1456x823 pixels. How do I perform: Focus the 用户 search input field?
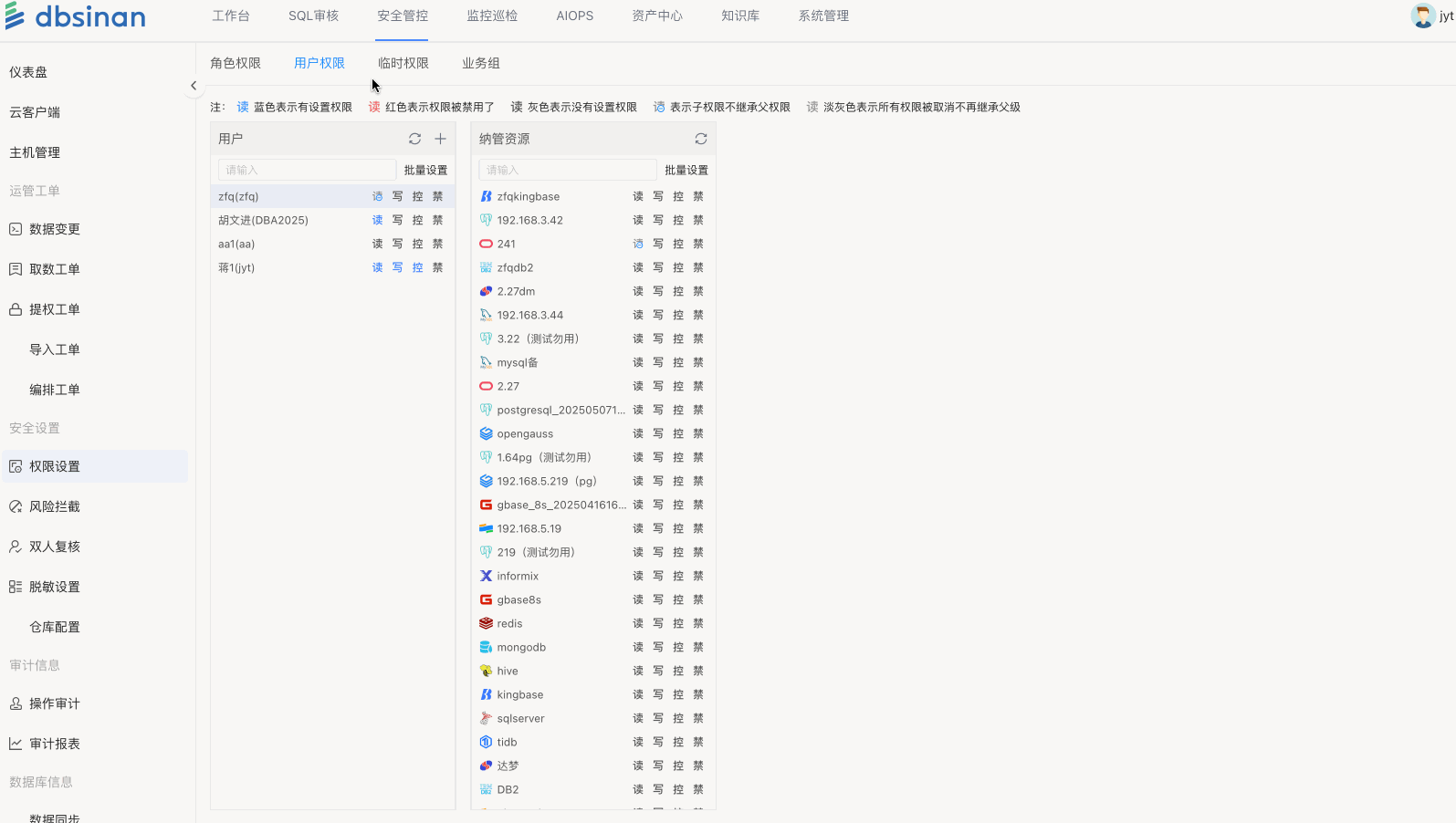(x=306, y=170)
